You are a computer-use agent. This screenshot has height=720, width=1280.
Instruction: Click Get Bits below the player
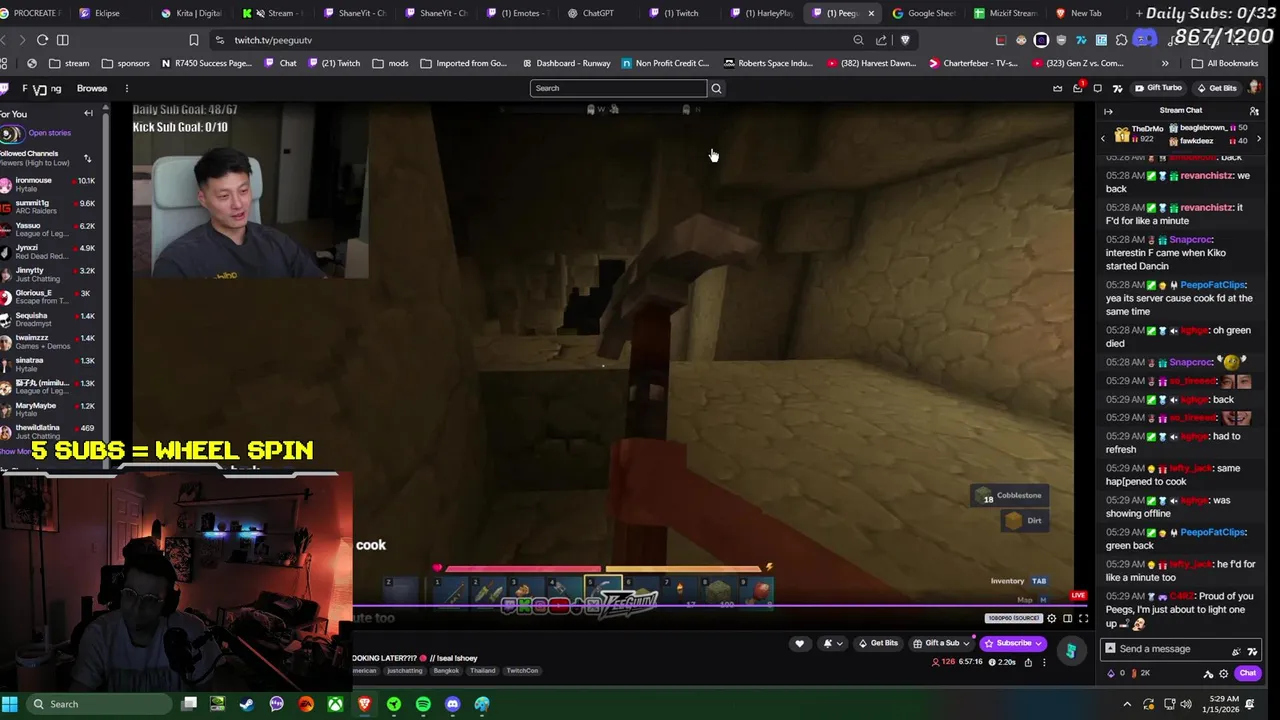tap(878, 643)
